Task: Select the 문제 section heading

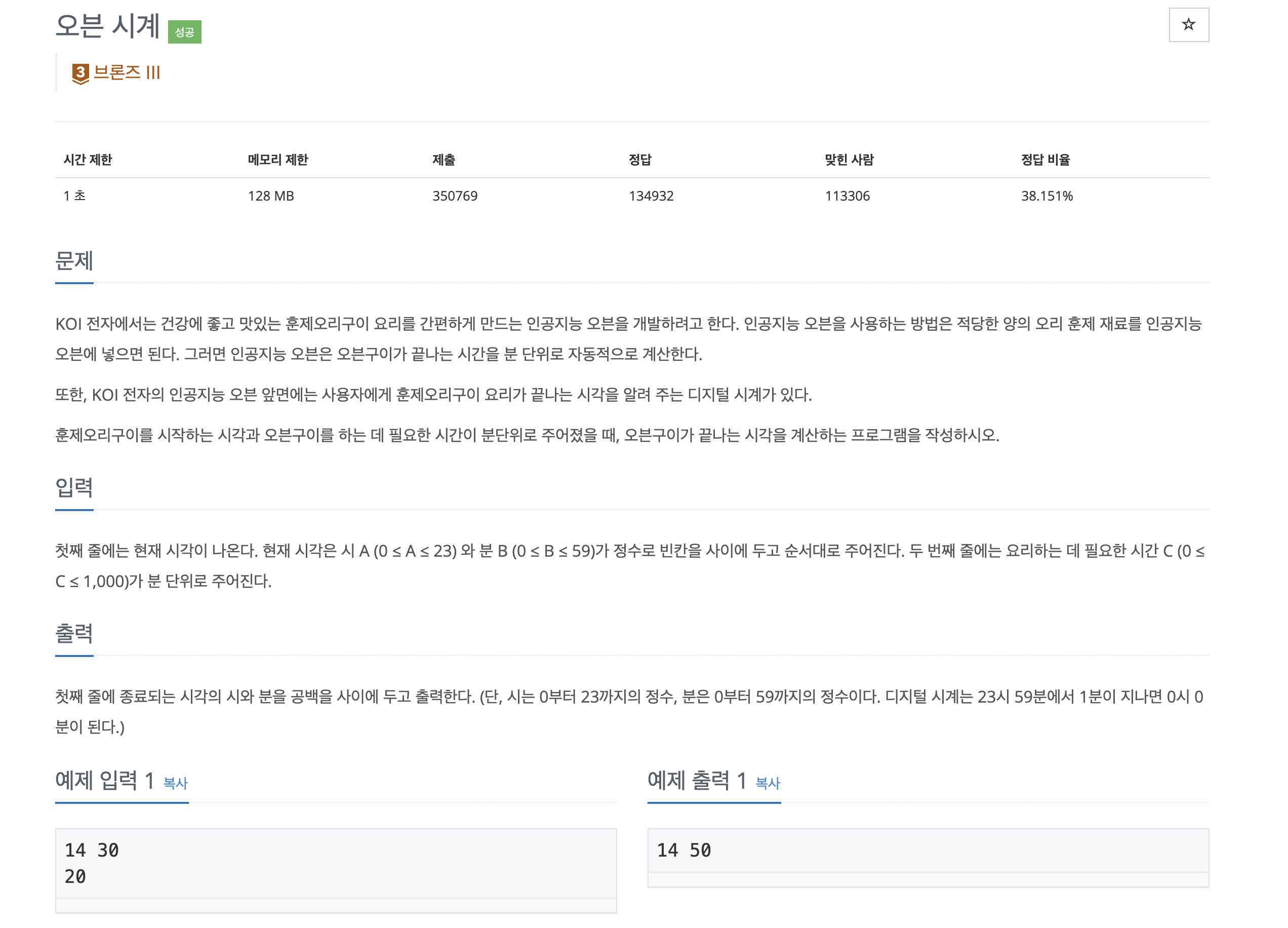Action: (x=74, y=261)
